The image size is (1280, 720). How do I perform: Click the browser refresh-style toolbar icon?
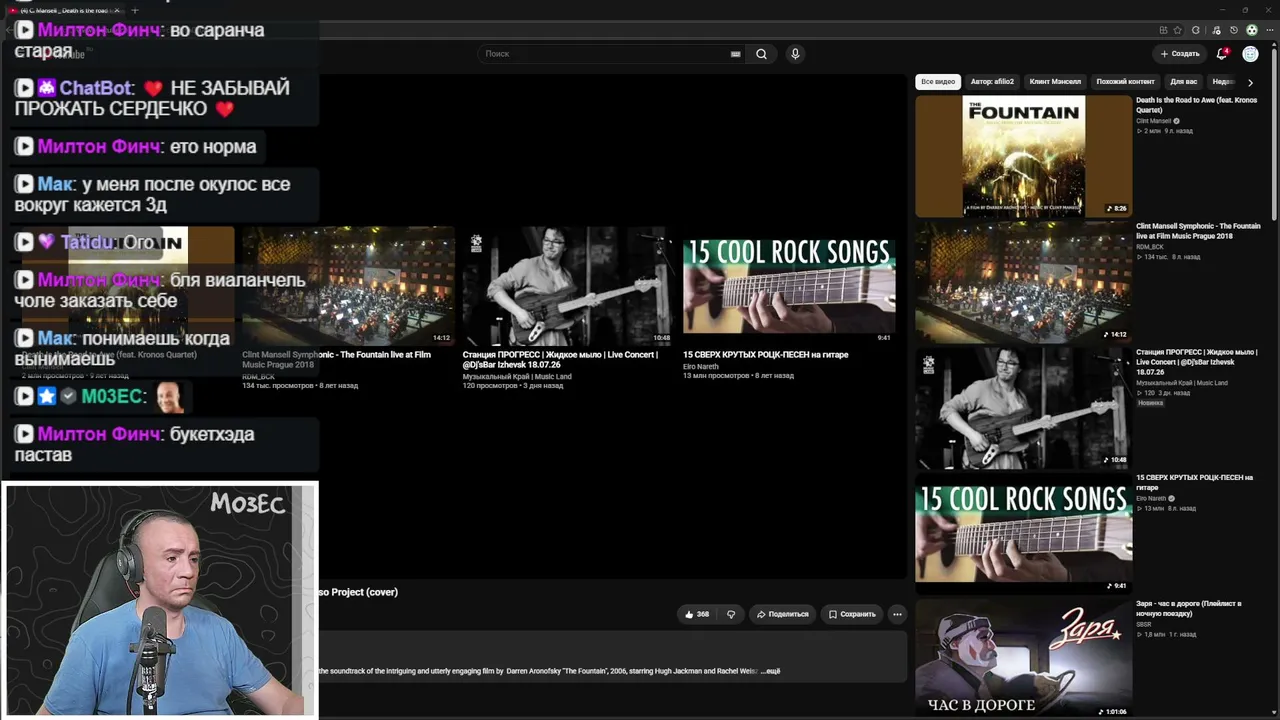coord(1195,30)
